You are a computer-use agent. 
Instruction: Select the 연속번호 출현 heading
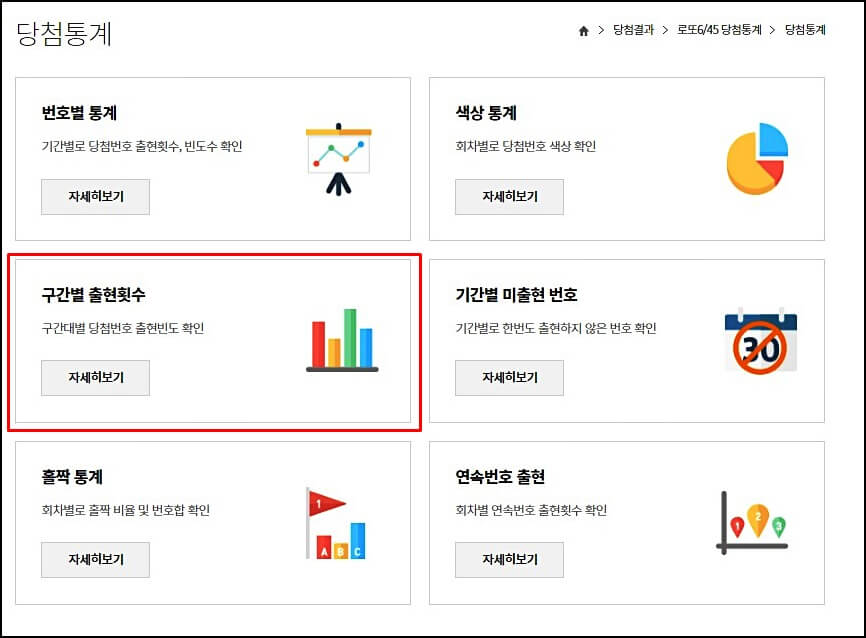point(500,477)
